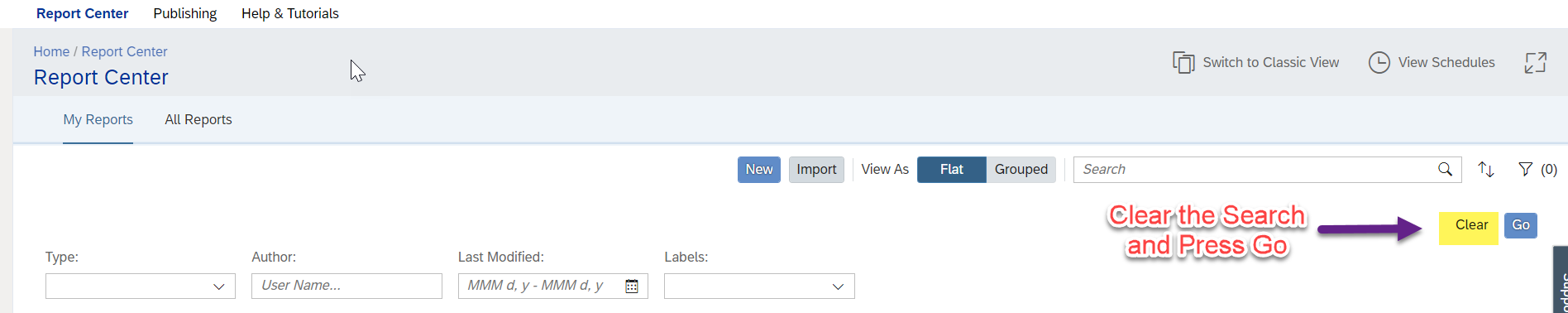Click the Import button
1568x313 pixels.
tap(816, 169)
